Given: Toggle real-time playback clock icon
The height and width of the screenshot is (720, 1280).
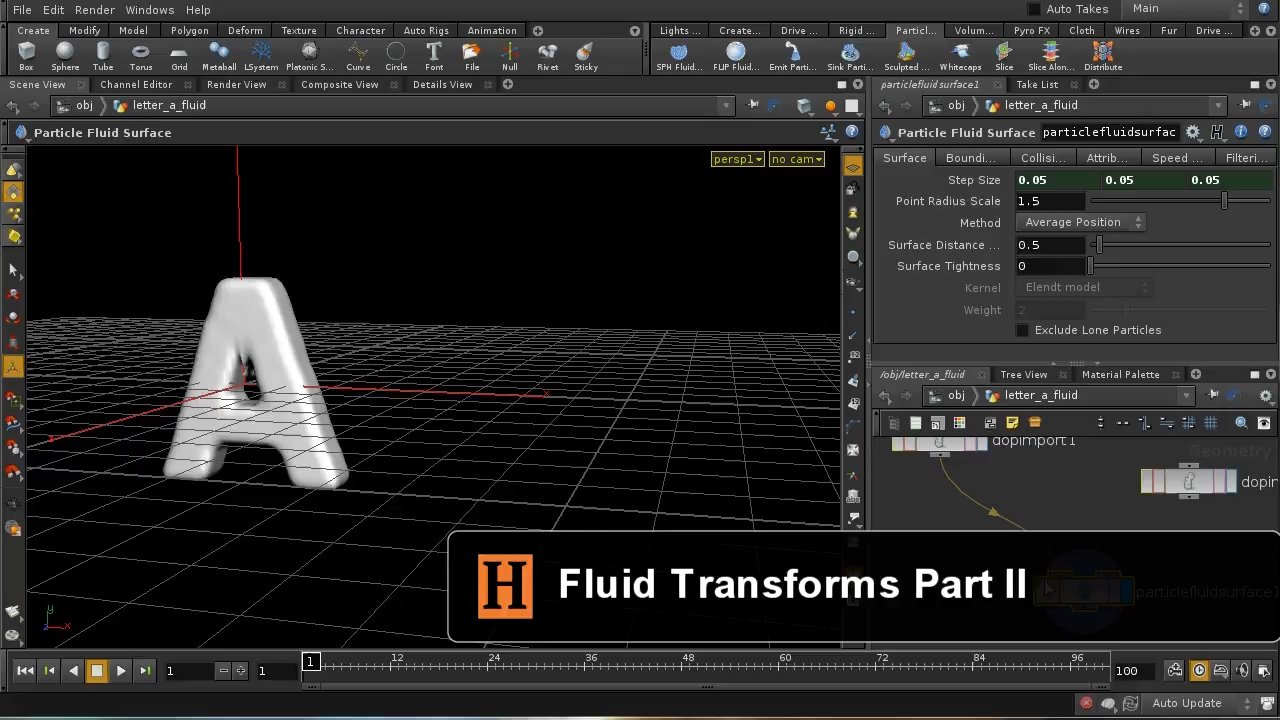Looking at the screenshot, I should [x=1197, y=670].
